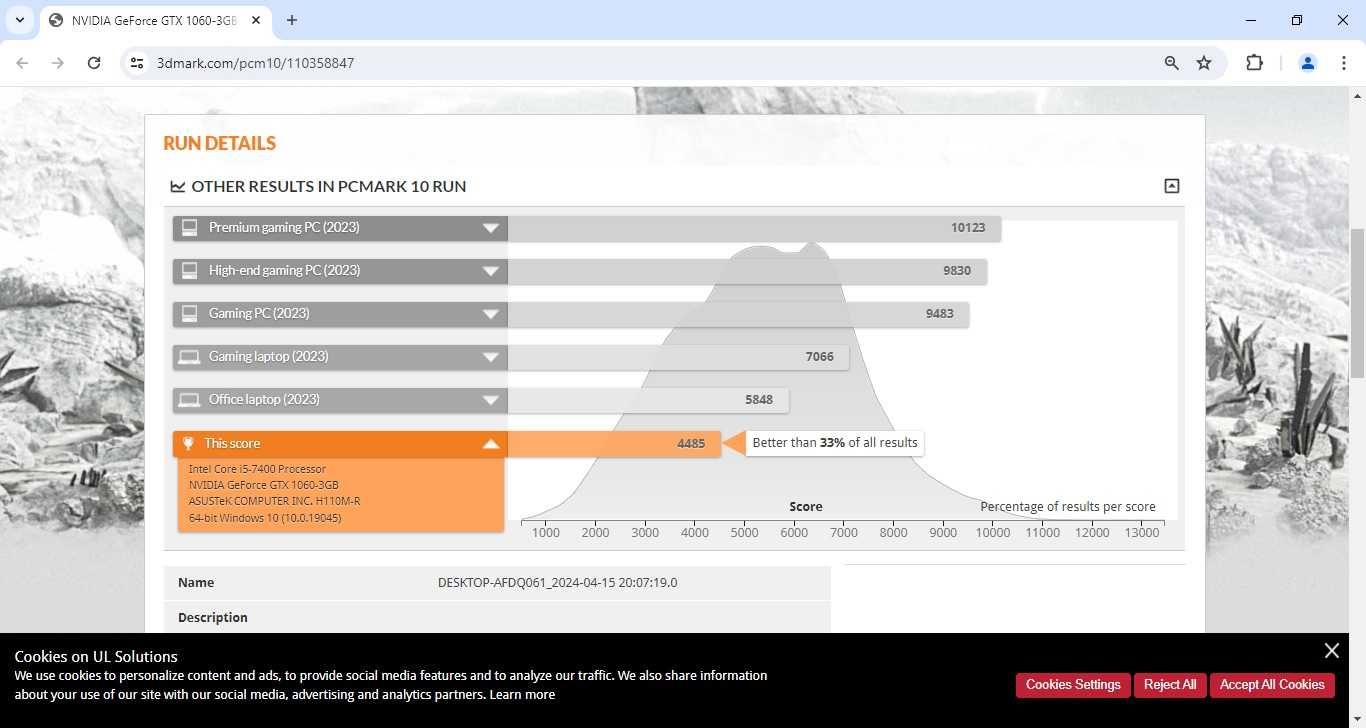Click the scrollbar up arrow
Screen dimensions: 1366x728
1357,96
